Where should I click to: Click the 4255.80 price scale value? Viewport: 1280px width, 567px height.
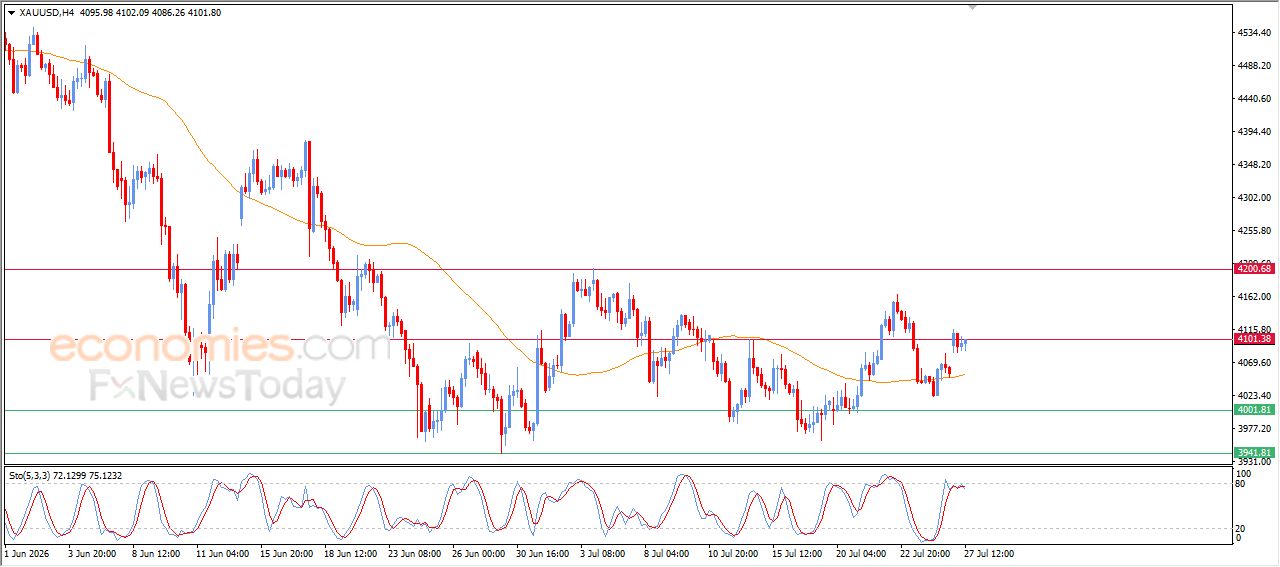click(x=1254, y=231)
